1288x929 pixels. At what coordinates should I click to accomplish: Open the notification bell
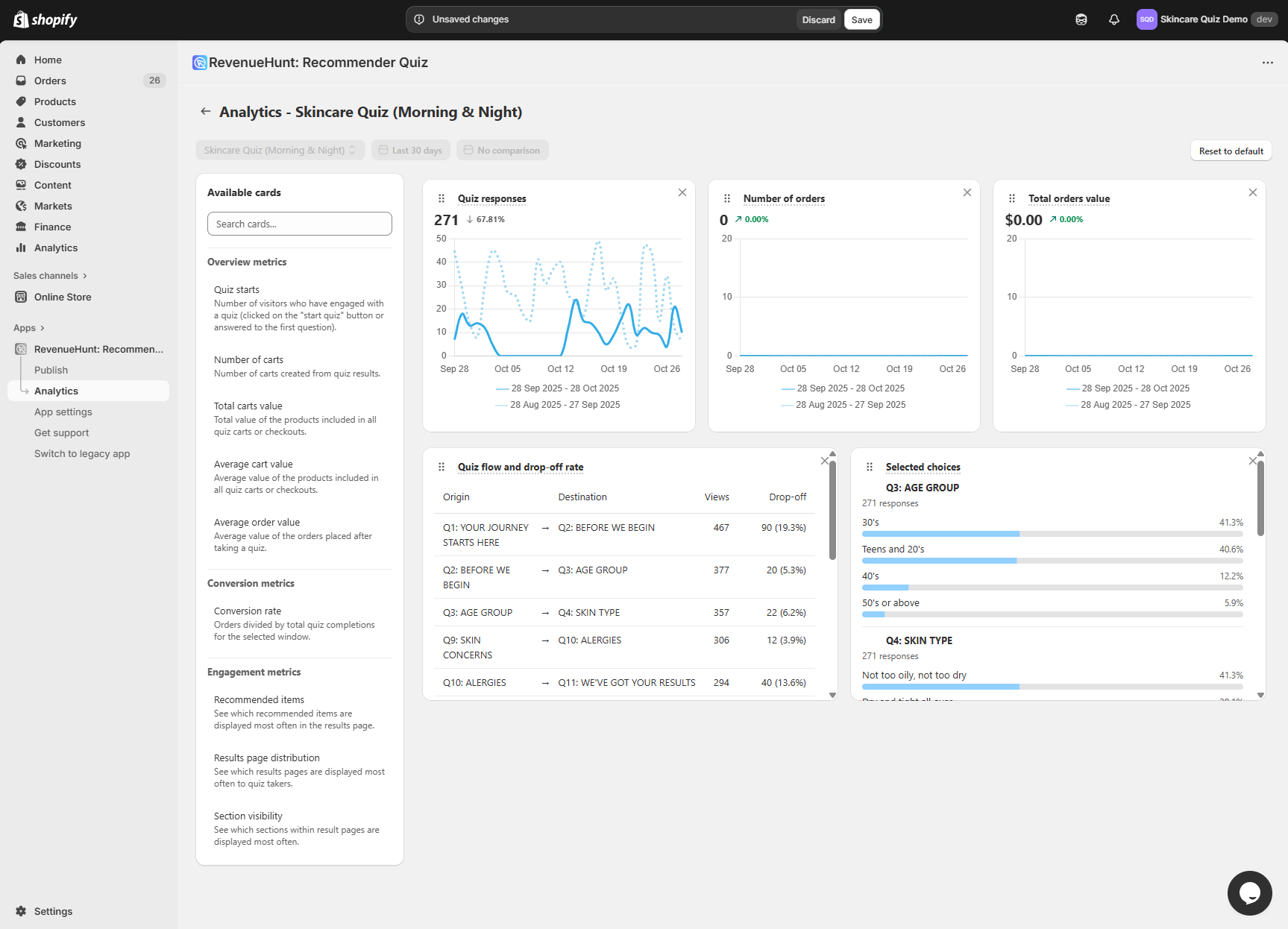click(x=1113, y=19)
